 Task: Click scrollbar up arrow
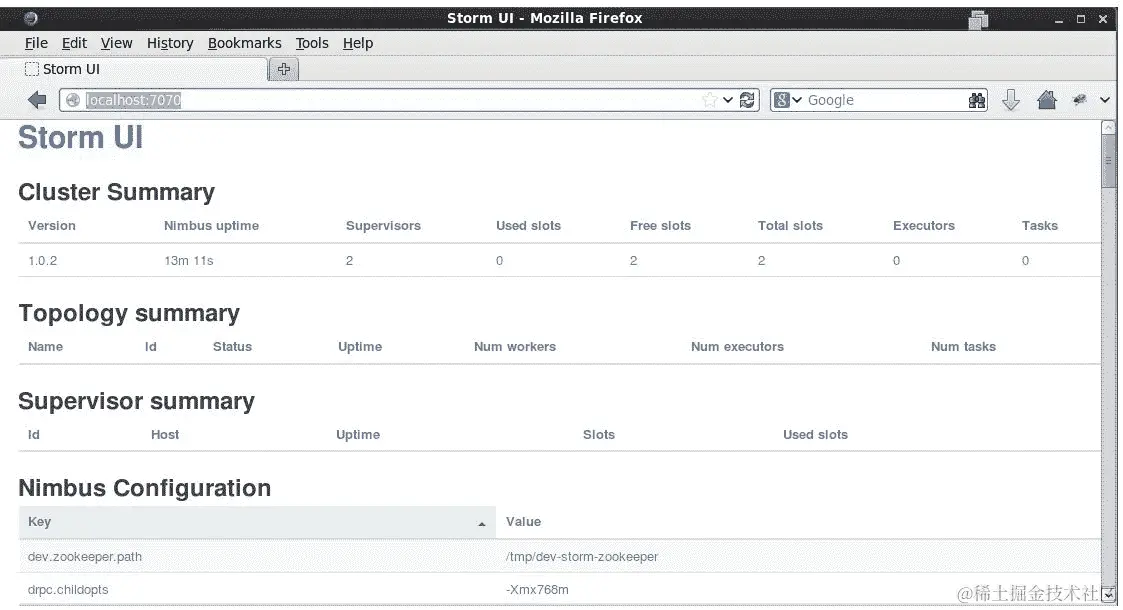[x=1109, y=127]
